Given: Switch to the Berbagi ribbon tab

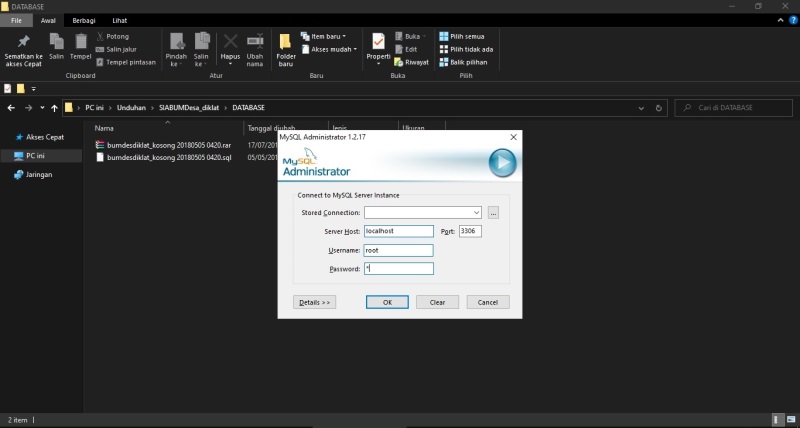Looking at the screenshot, I should [x=84, y=20].
